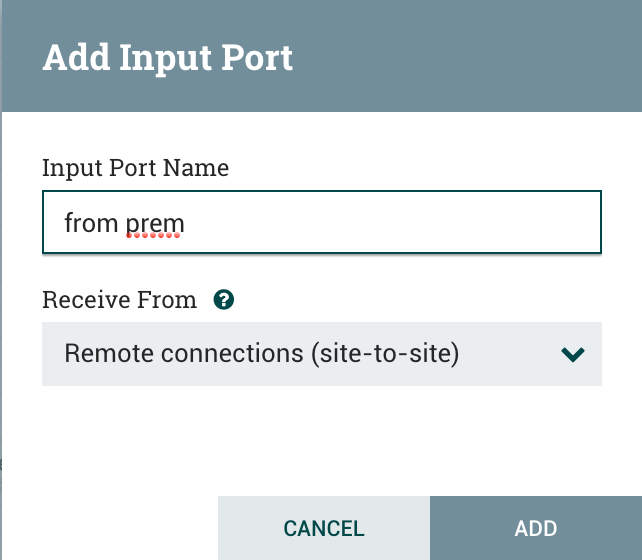Viewport: 642px width, 560px height.
Task: Click the Receive From help question icon
Action: pos(224,300)
